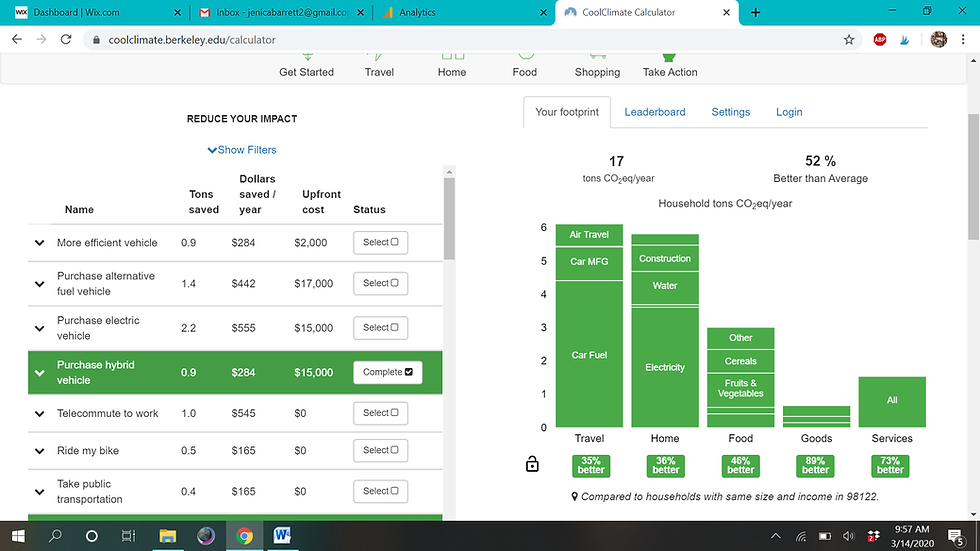The image size is (980, 551).
Task: Open File Explorer from taskbar
Action: [x=168, y=536]
